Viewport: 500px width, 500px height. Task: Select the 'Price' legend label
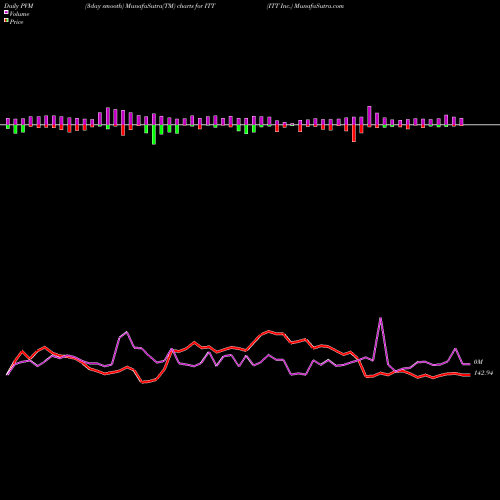pyautogui.click(x=16, y=22)
